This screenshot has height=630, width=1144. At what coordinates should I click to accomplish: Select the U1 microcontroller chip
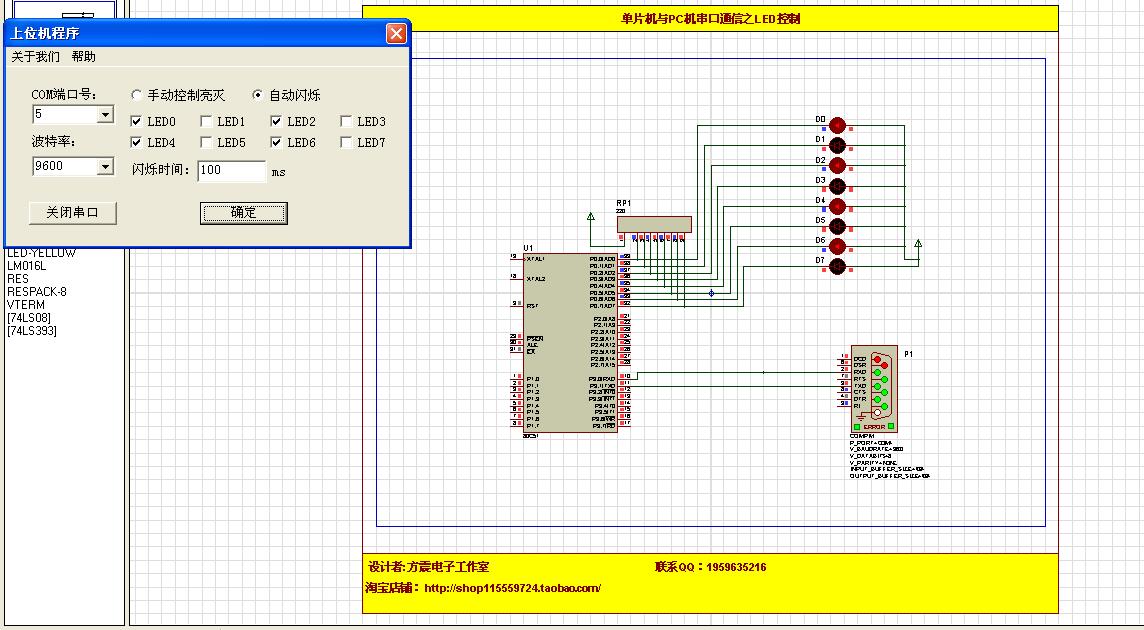coord(571,342)
